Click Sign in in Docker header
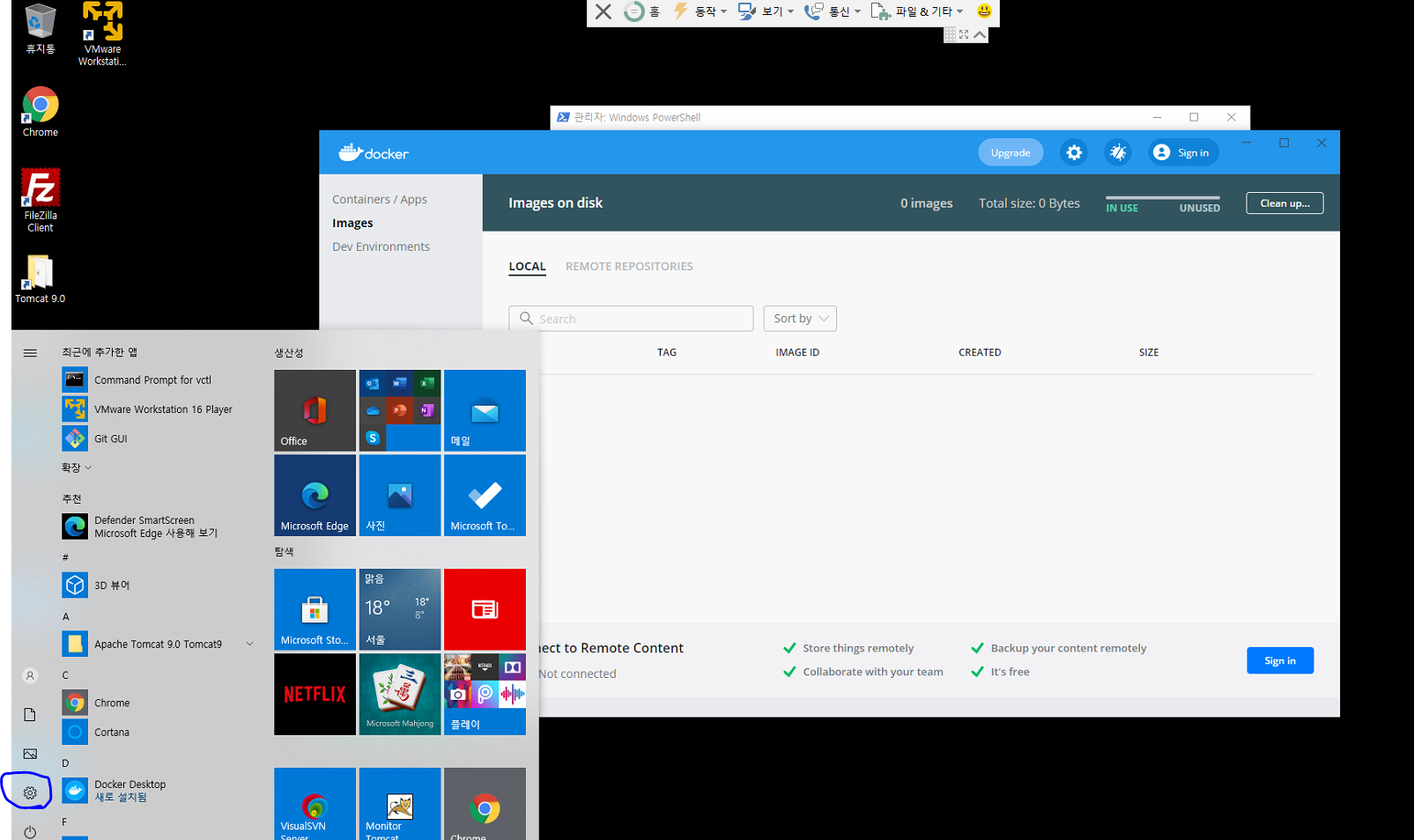This screenshot has width=1414, height=840. (1183, 152)
